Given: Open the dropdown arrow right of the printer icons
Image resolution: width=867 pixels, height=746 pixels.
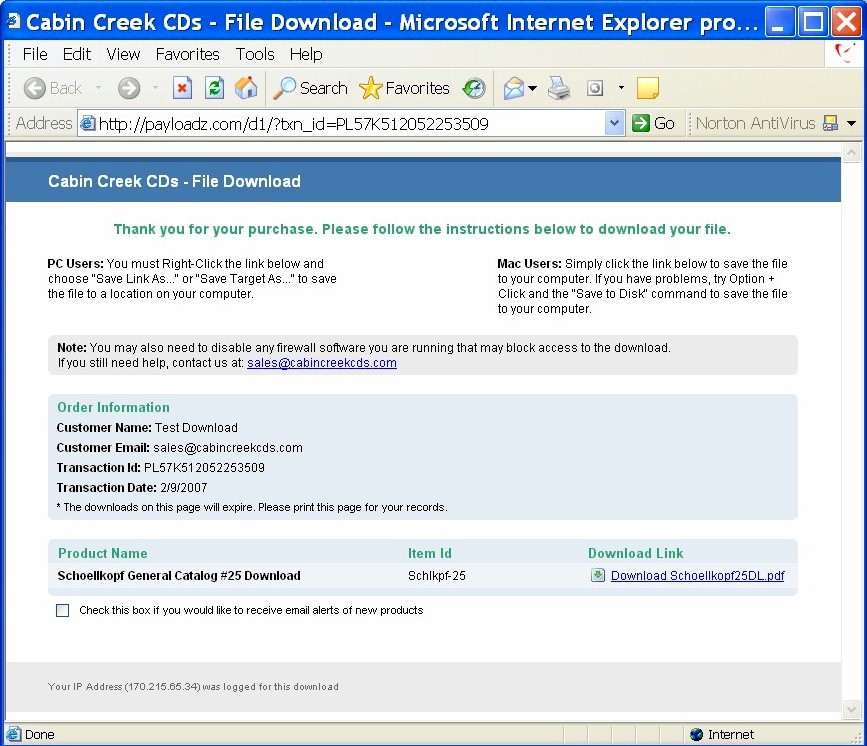Looking at the screenshot, I should click(621, 87).
